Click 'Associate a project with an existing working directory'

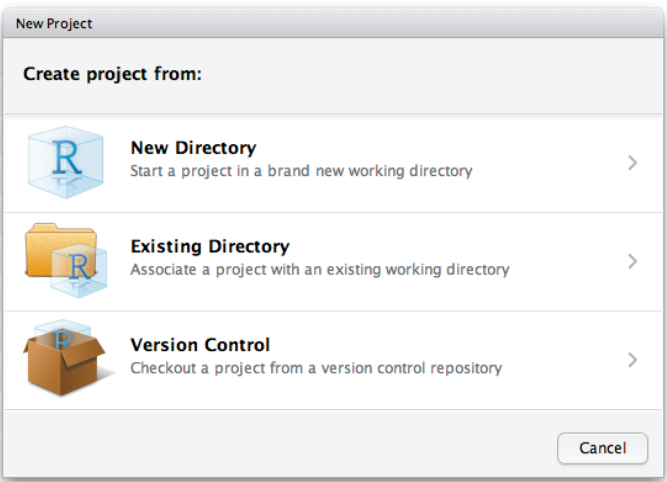pos(320,270)
